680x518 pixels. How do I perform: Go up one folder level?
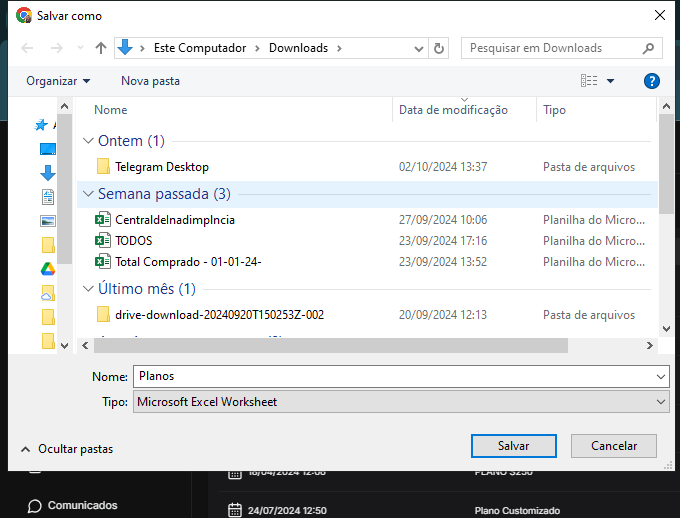pyautogui.click(x=100, y=48)
